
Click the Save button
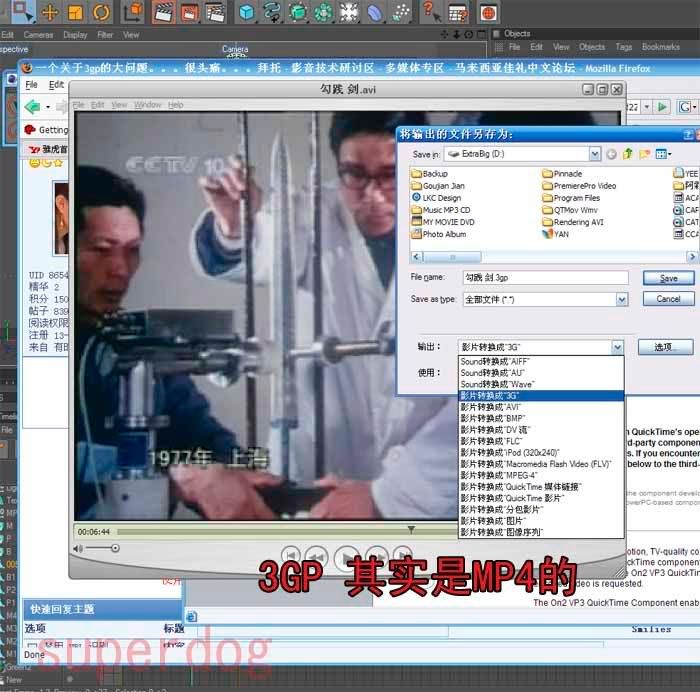(668, 278)
